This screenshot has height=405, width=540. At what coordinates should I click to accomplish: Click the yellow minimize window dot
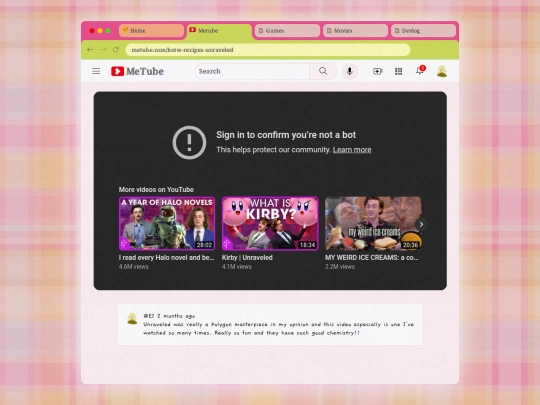[x=100, y=31]
